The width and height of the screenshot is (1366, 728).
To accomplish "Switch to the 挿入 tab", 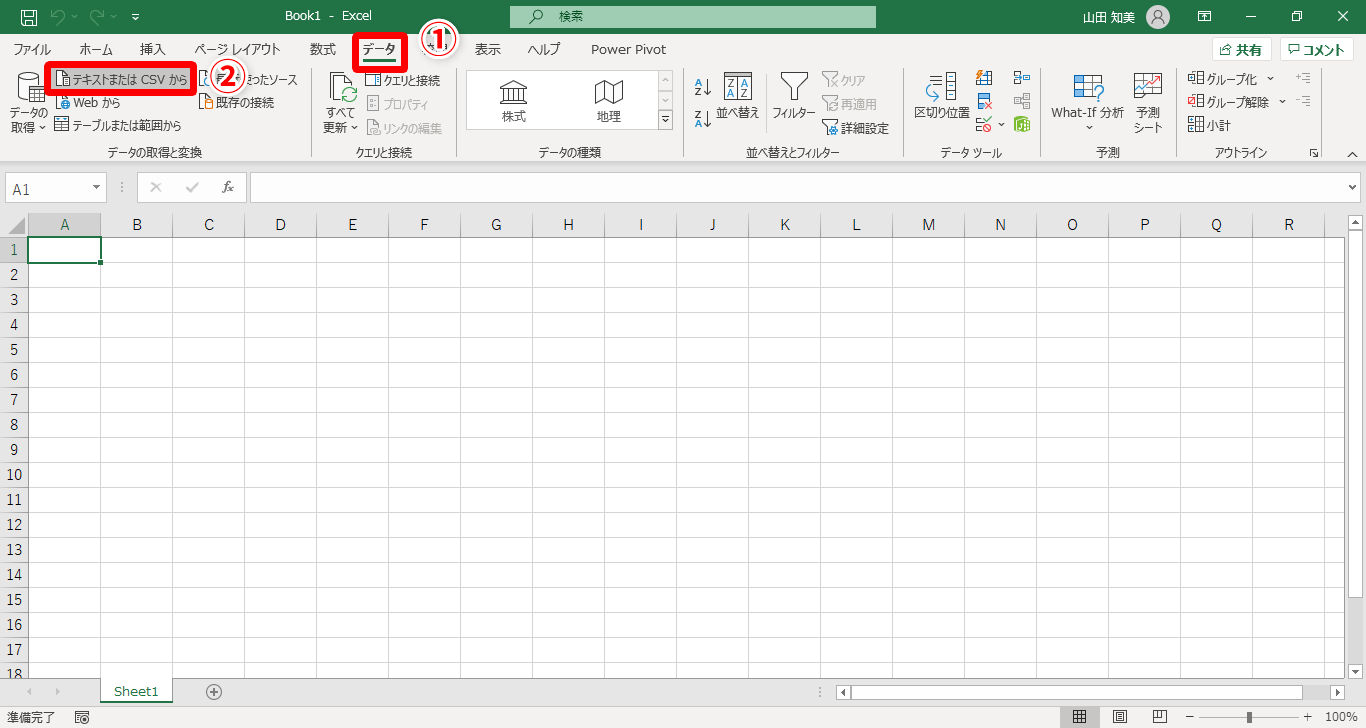I will (153, 49).
